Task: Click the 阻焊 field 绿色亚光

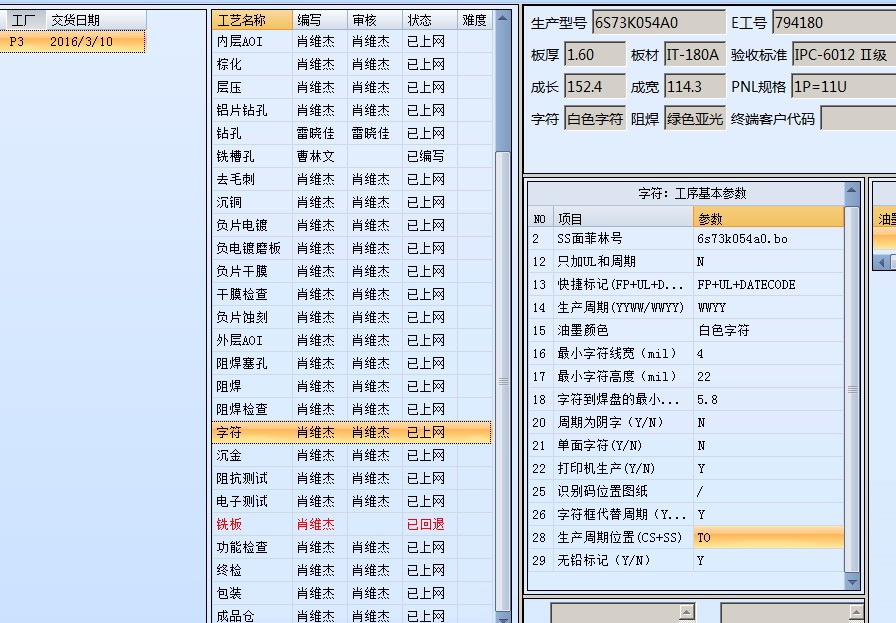Action: click(694, 119)
